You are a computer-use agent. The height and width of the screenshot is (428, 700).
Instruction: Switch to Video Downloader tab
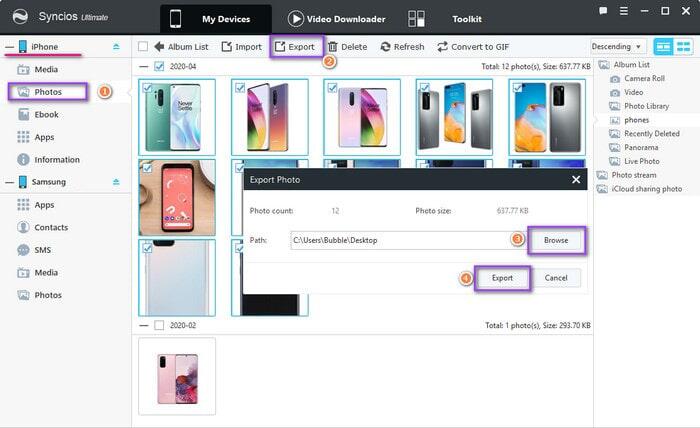[x=336, y=19]
